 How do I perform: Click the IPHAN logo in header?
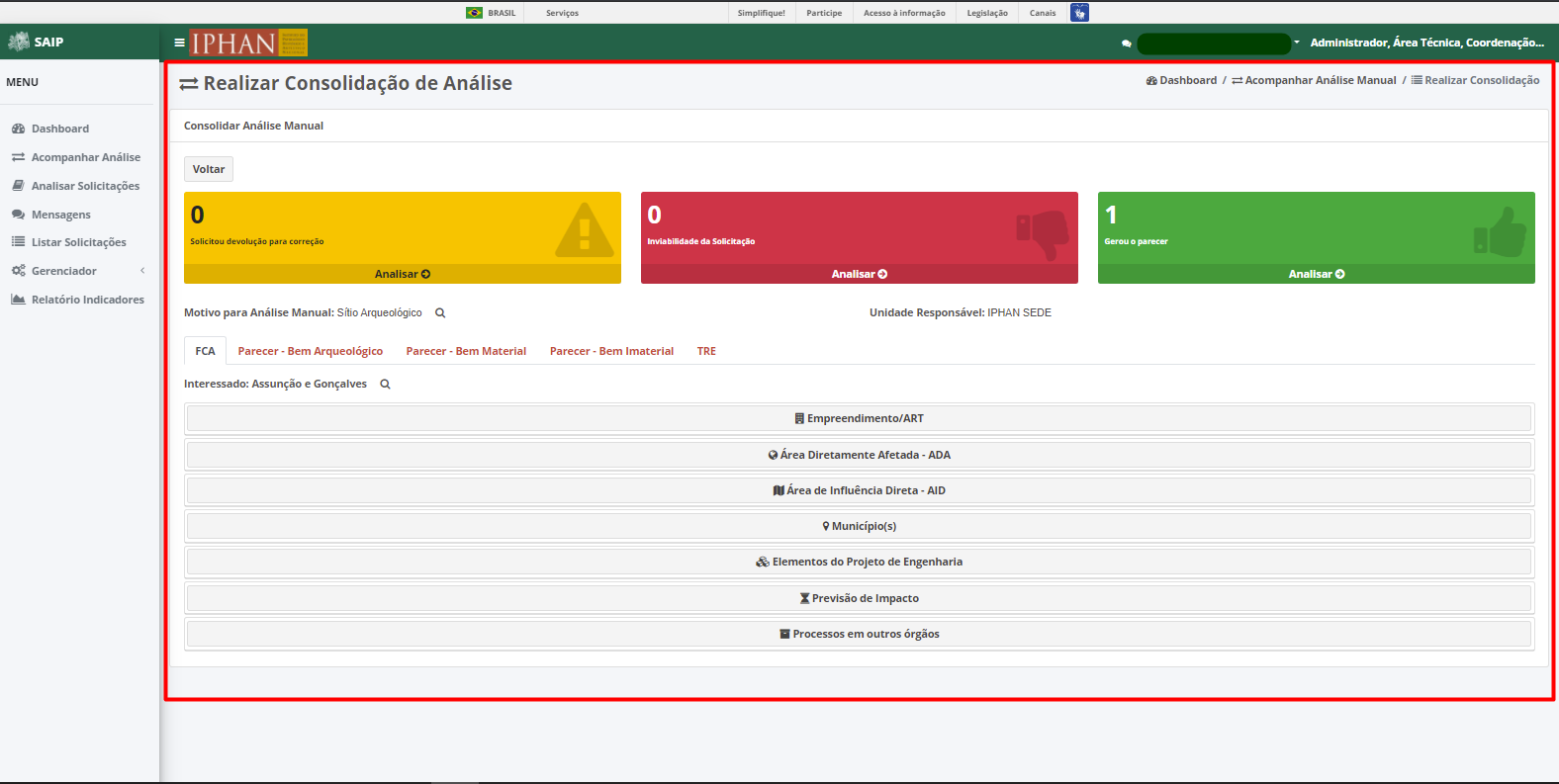click(x=248, y=43)
